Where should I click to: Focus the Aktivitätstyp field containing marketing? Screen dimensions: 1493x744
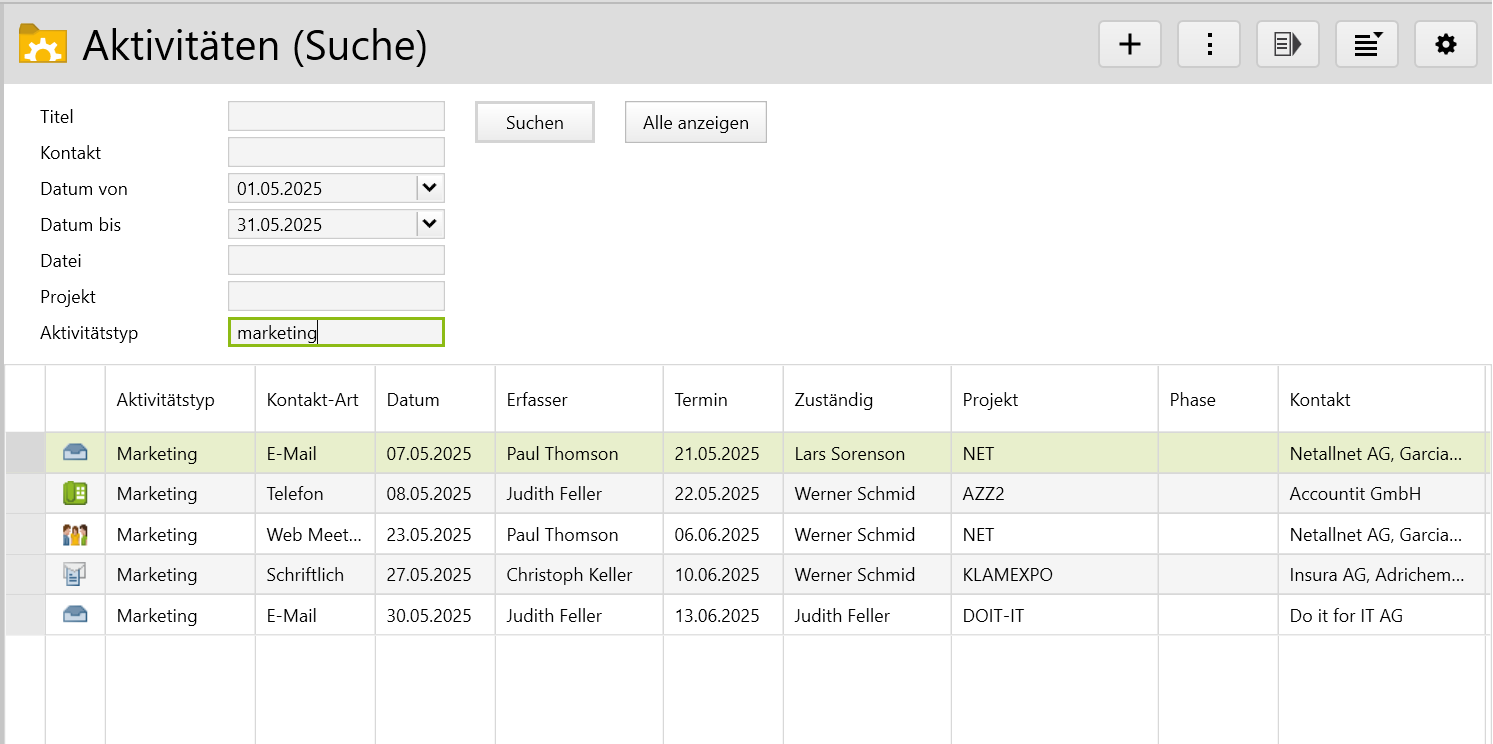click(336, 332)
